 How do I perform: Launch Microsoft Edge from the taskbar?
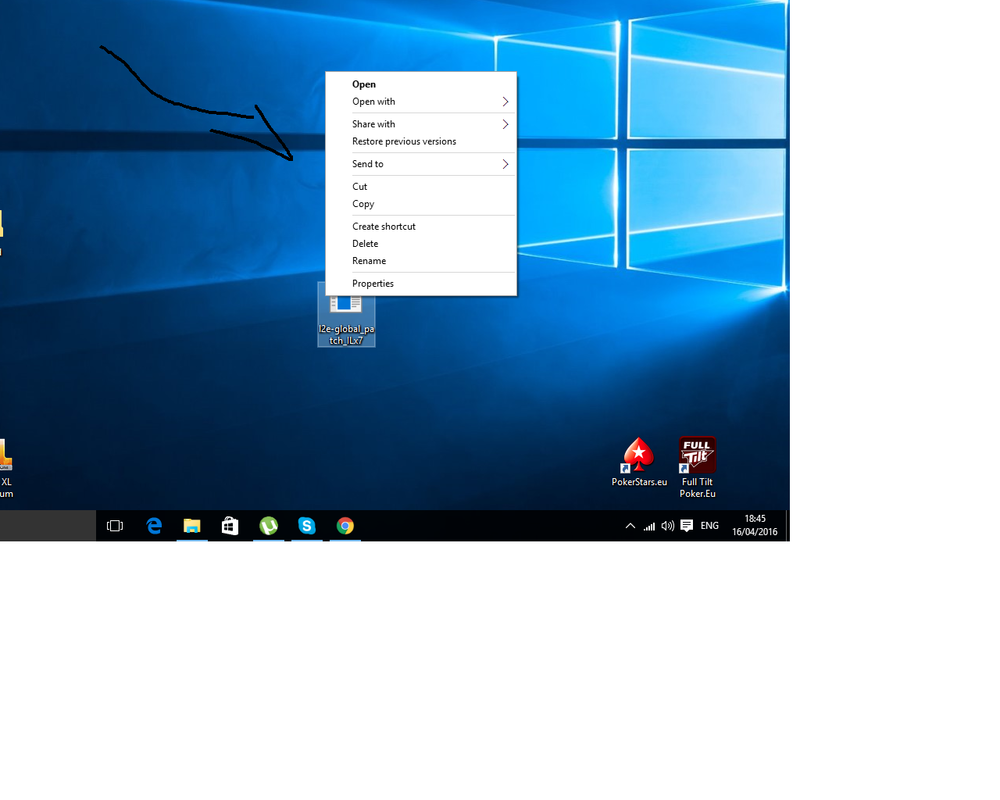pyautogui.click(x=154, y=526)
